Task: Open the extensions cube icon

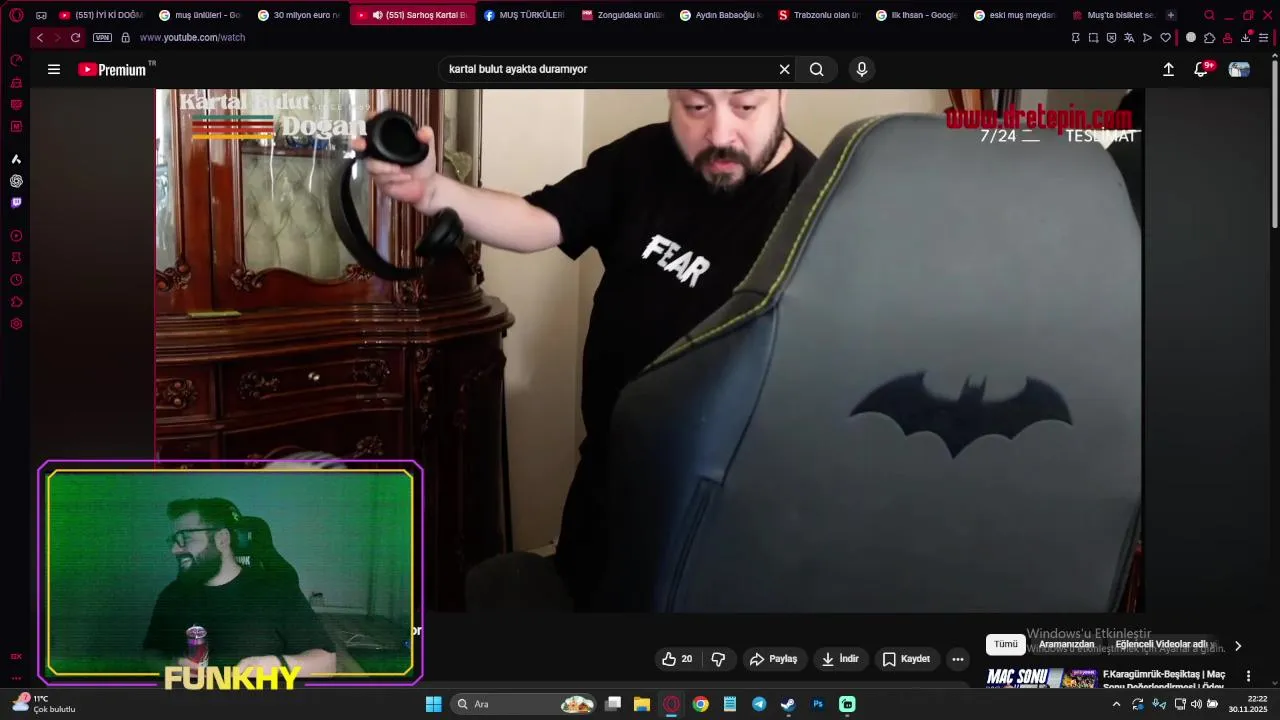Action: (1209, 38)
